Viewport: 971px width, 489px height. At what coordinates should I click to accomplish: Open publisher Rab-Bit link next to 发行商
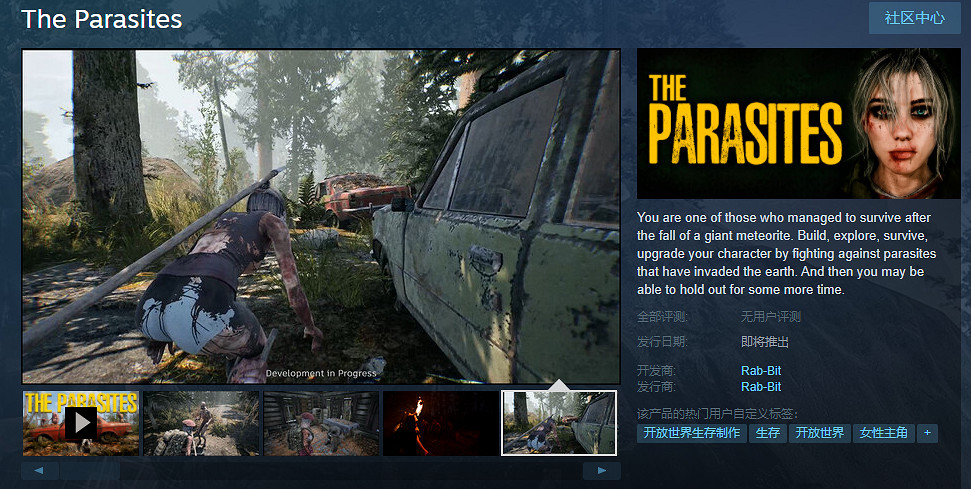[760, 386]
